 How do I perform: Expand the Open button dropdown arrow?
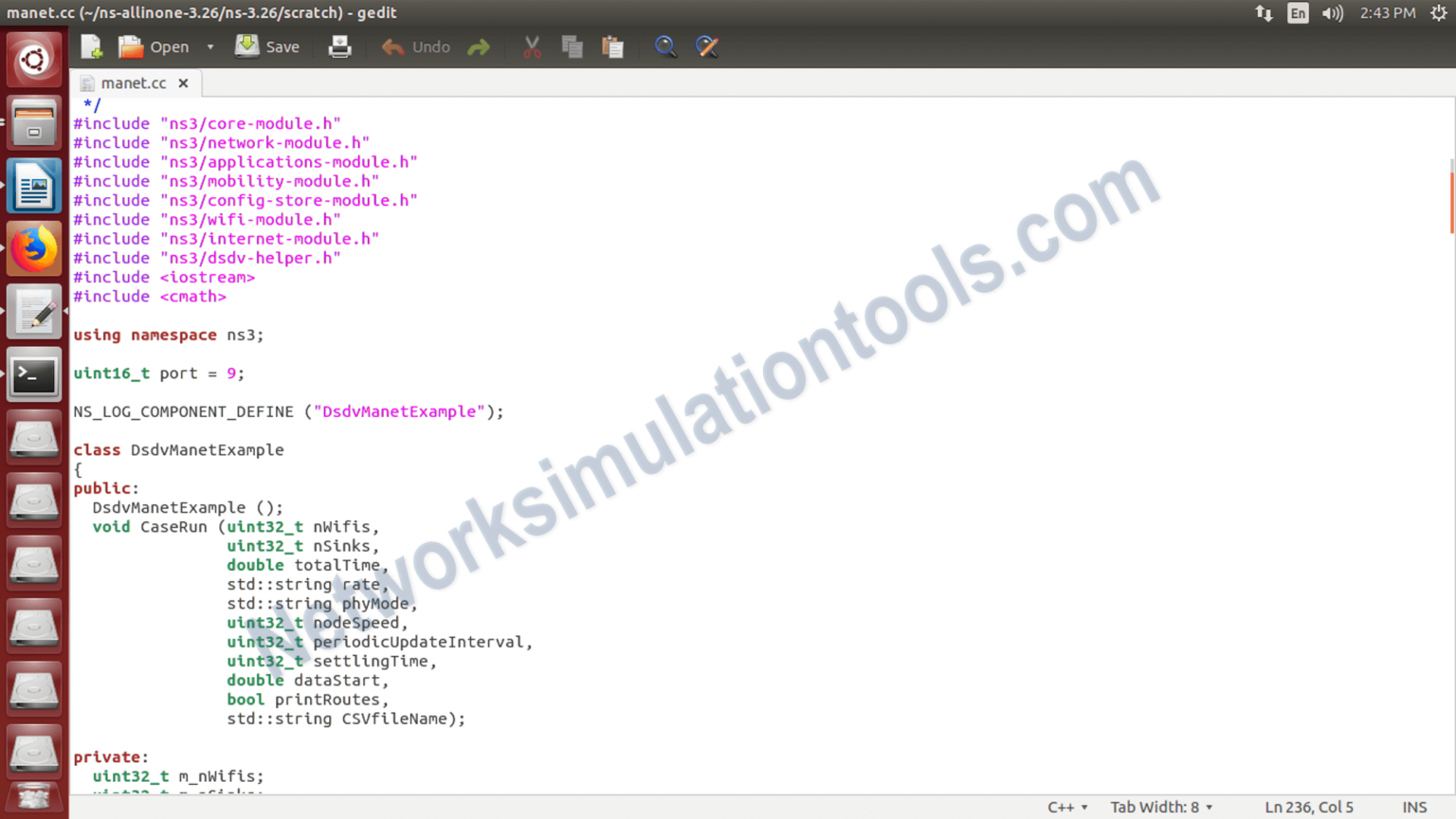point(209,45)
